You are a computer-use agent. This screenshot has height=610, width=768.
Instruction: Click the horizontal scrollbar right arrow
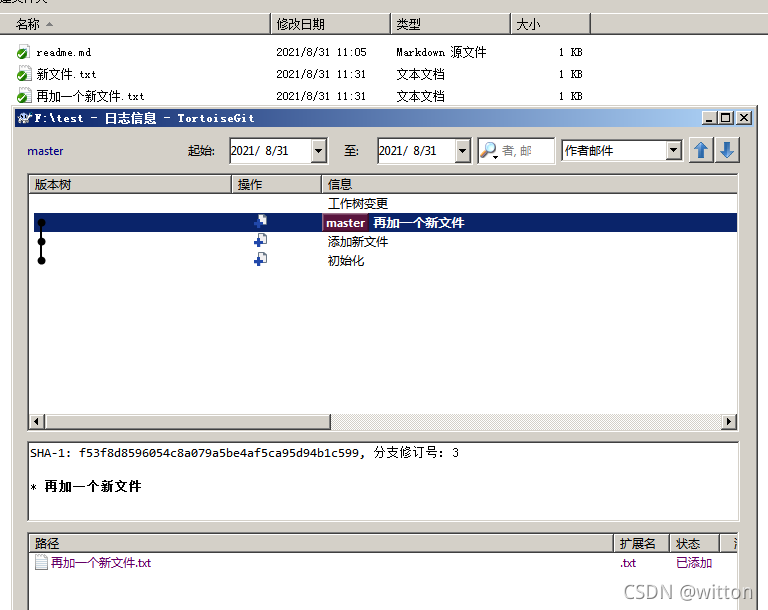[x=729, y=421]
